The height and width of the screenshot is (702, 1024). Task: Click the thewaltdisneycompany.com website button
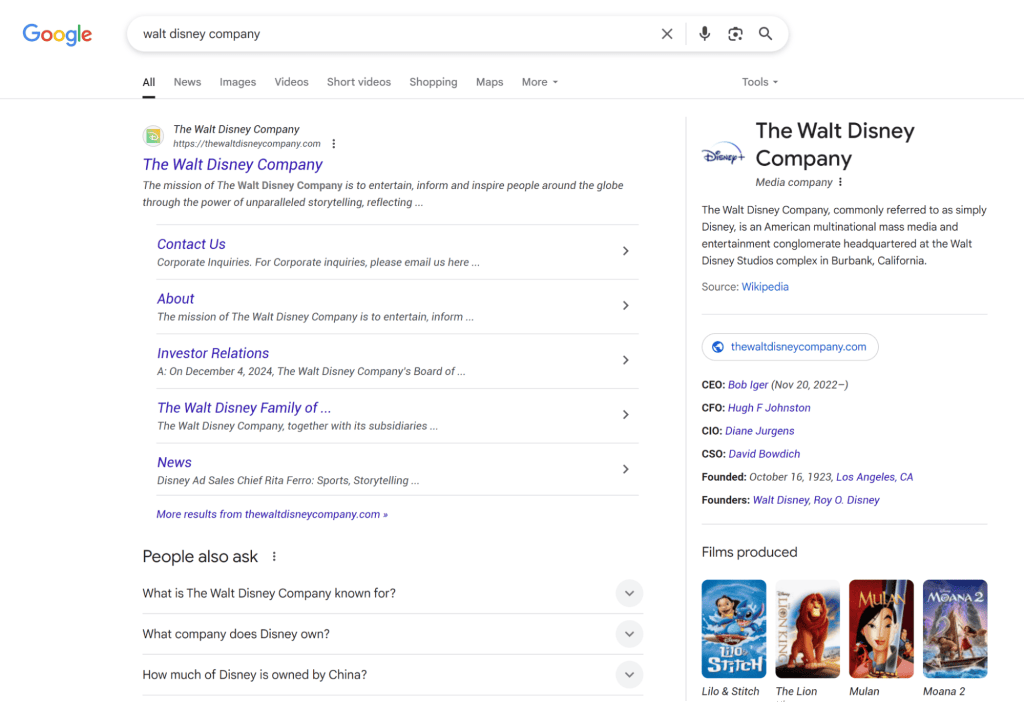pos(790,347)
